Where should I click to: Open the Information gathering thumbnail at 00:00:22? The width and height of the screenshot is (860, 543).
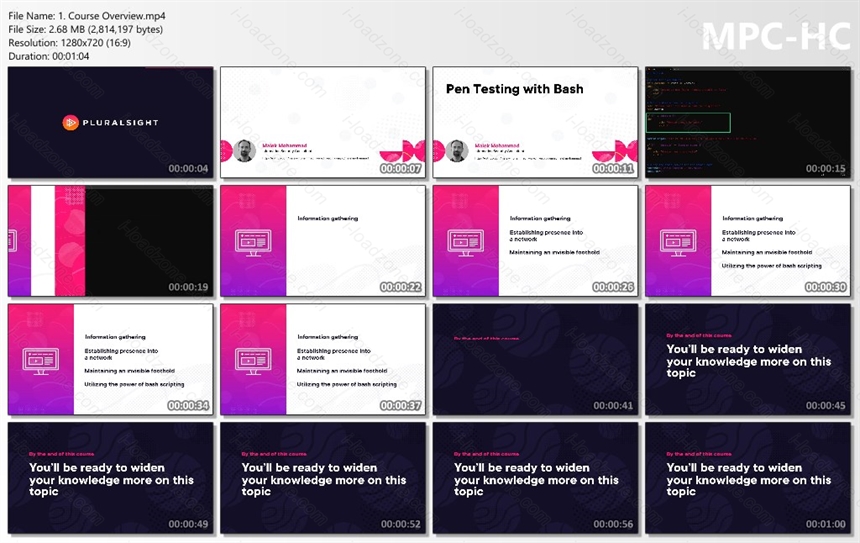(323, 241)
